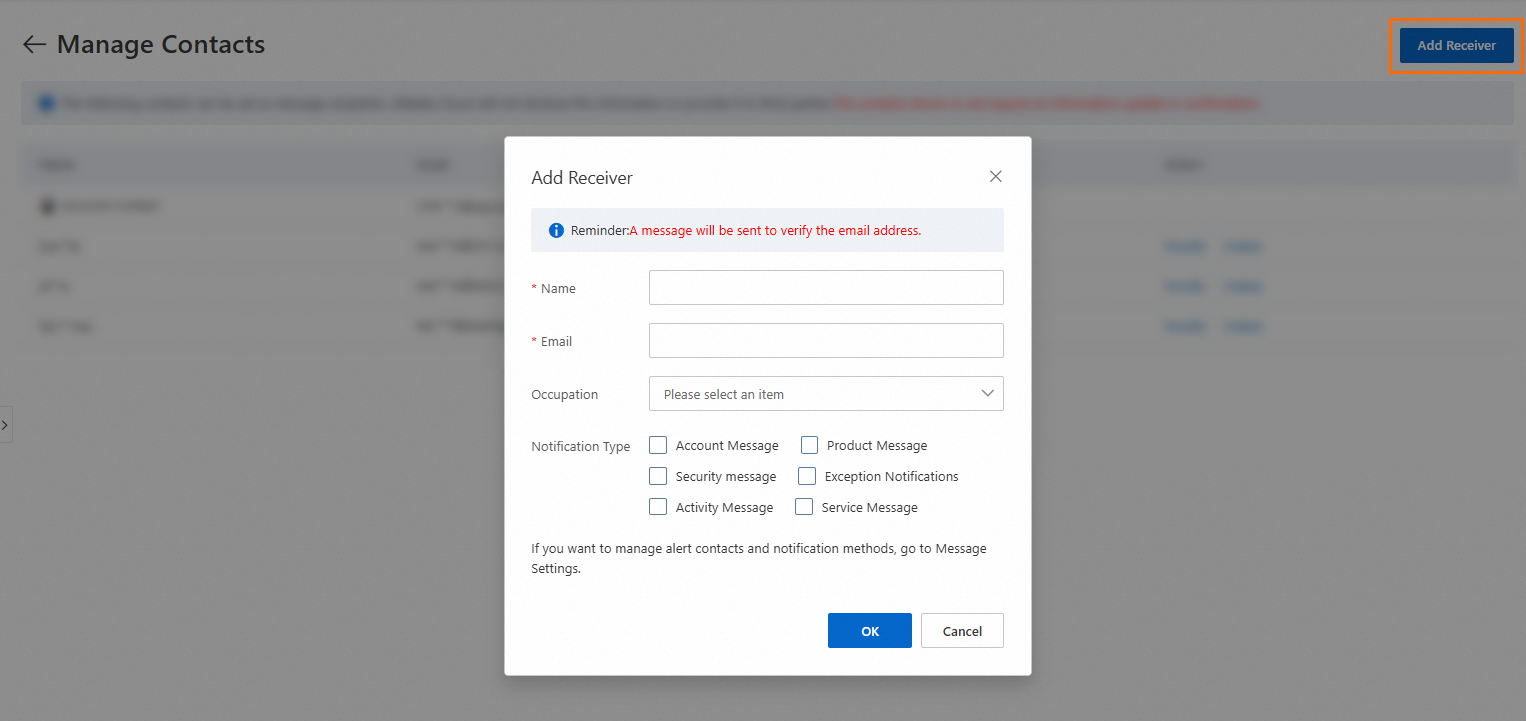This screenshot has width=1526, height=721.
Task: Expand the collapsed left sidebar panel
Action: (5, 424)
